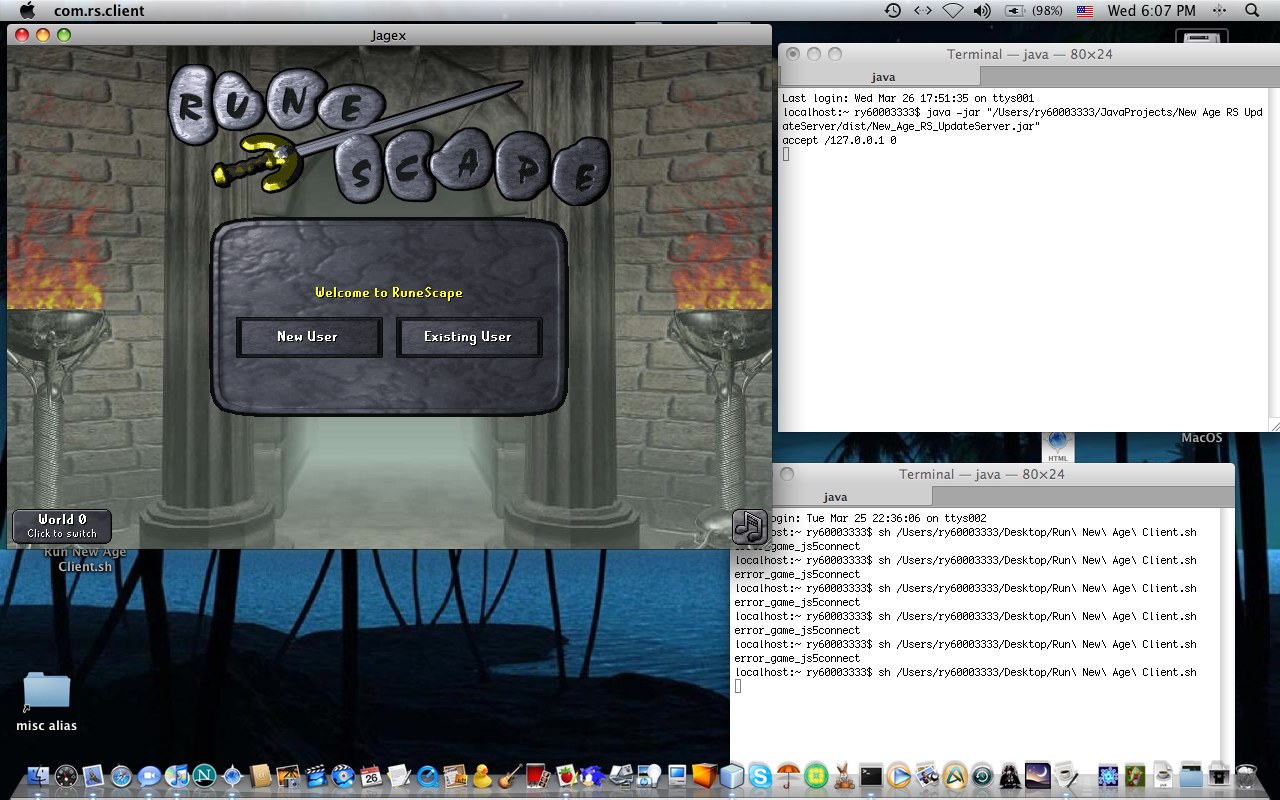Launch iDVD from the Dock

click(343, 776)
